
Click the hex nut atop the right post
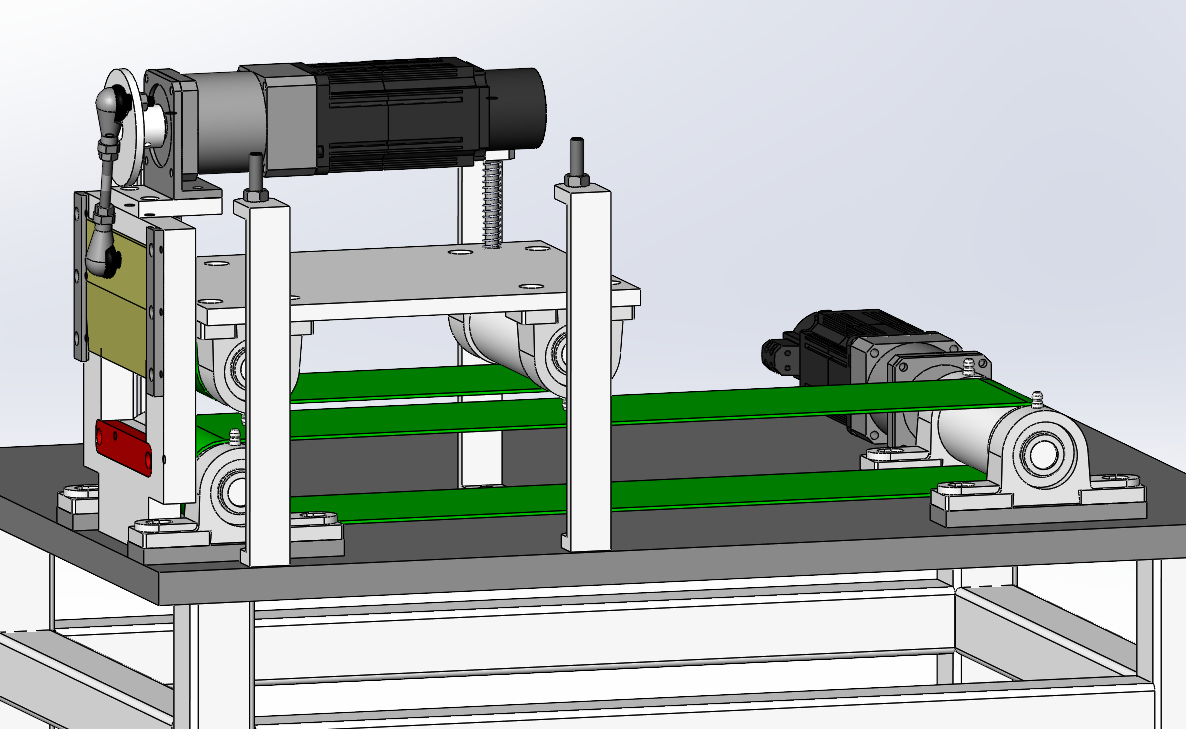tap(577, 181)
